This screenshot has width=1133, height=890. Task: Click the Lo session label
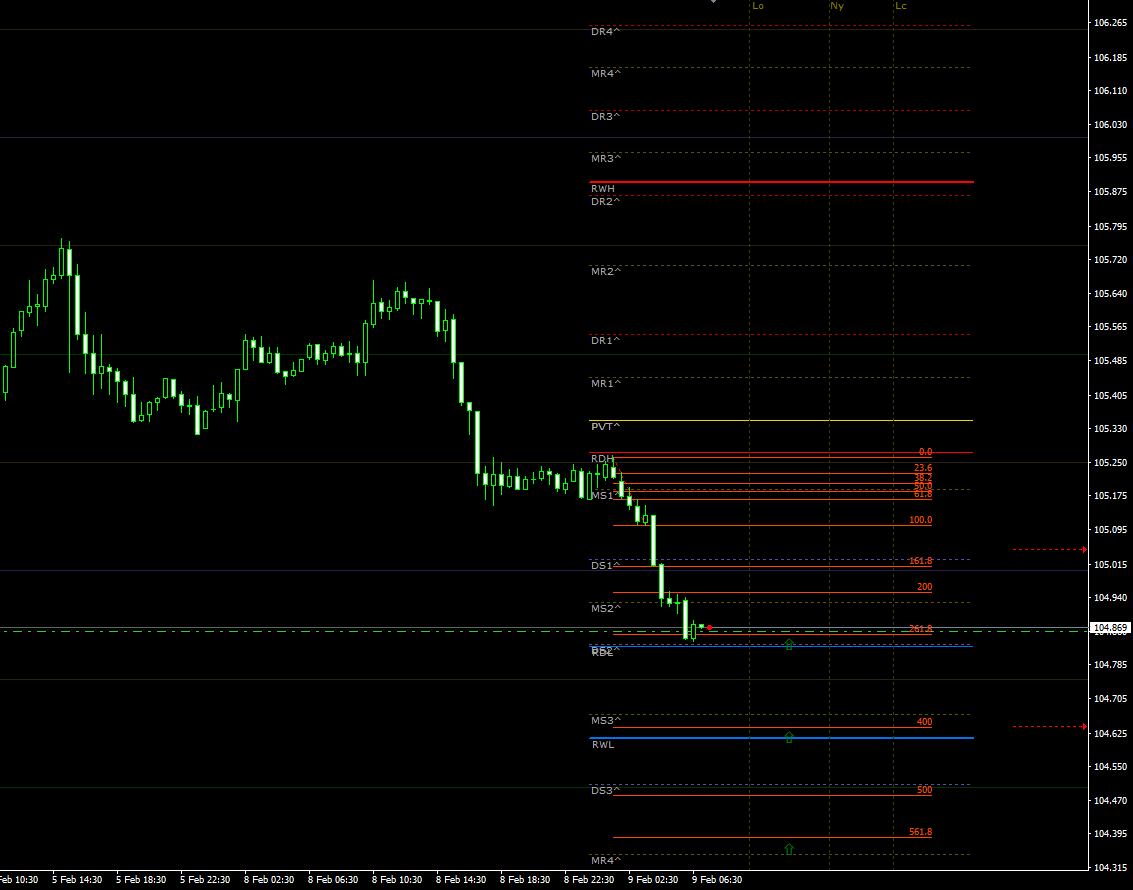click(x=759, y=6)
